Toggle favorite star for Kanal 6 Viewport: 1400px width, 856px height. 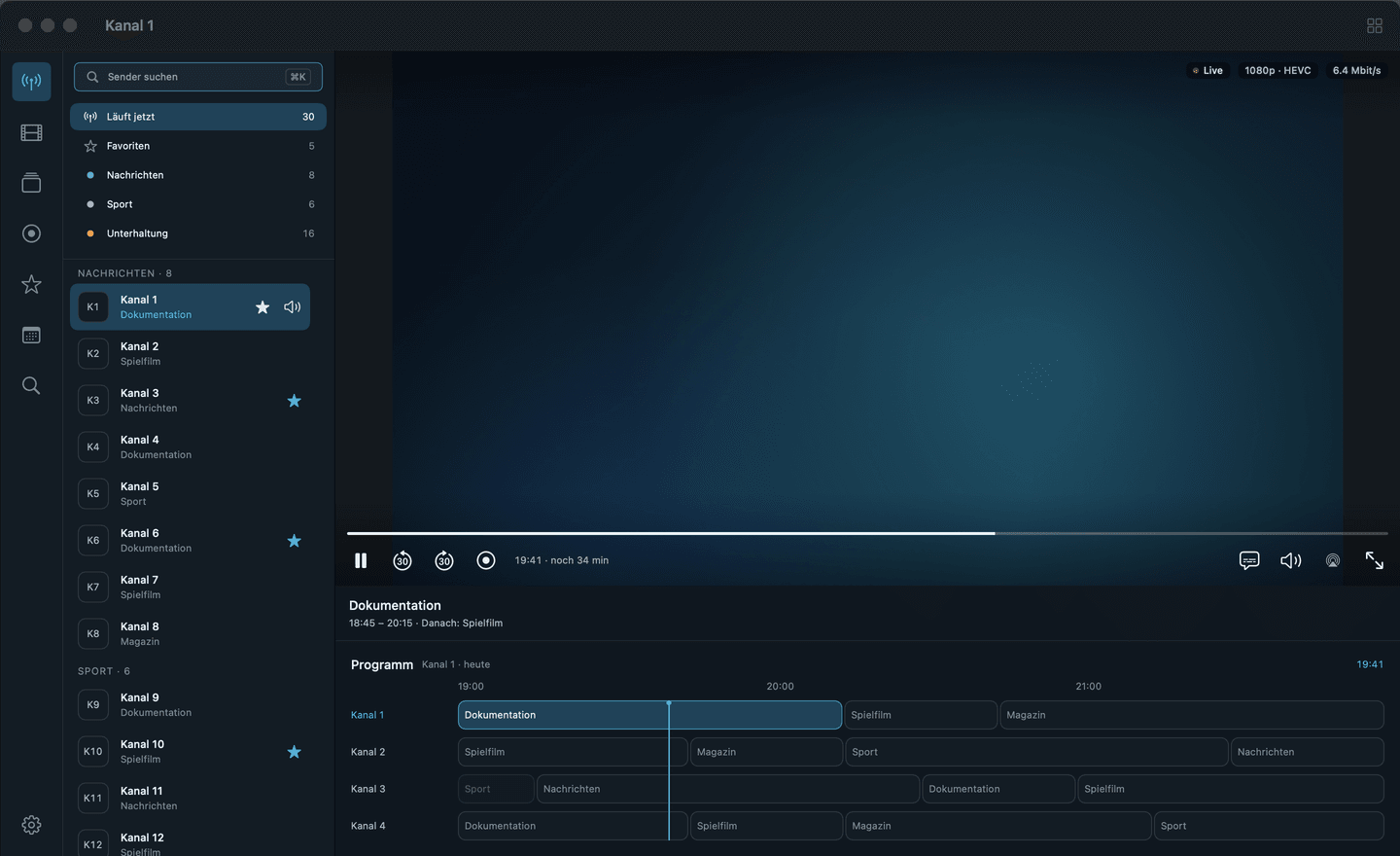pos(295,541)
